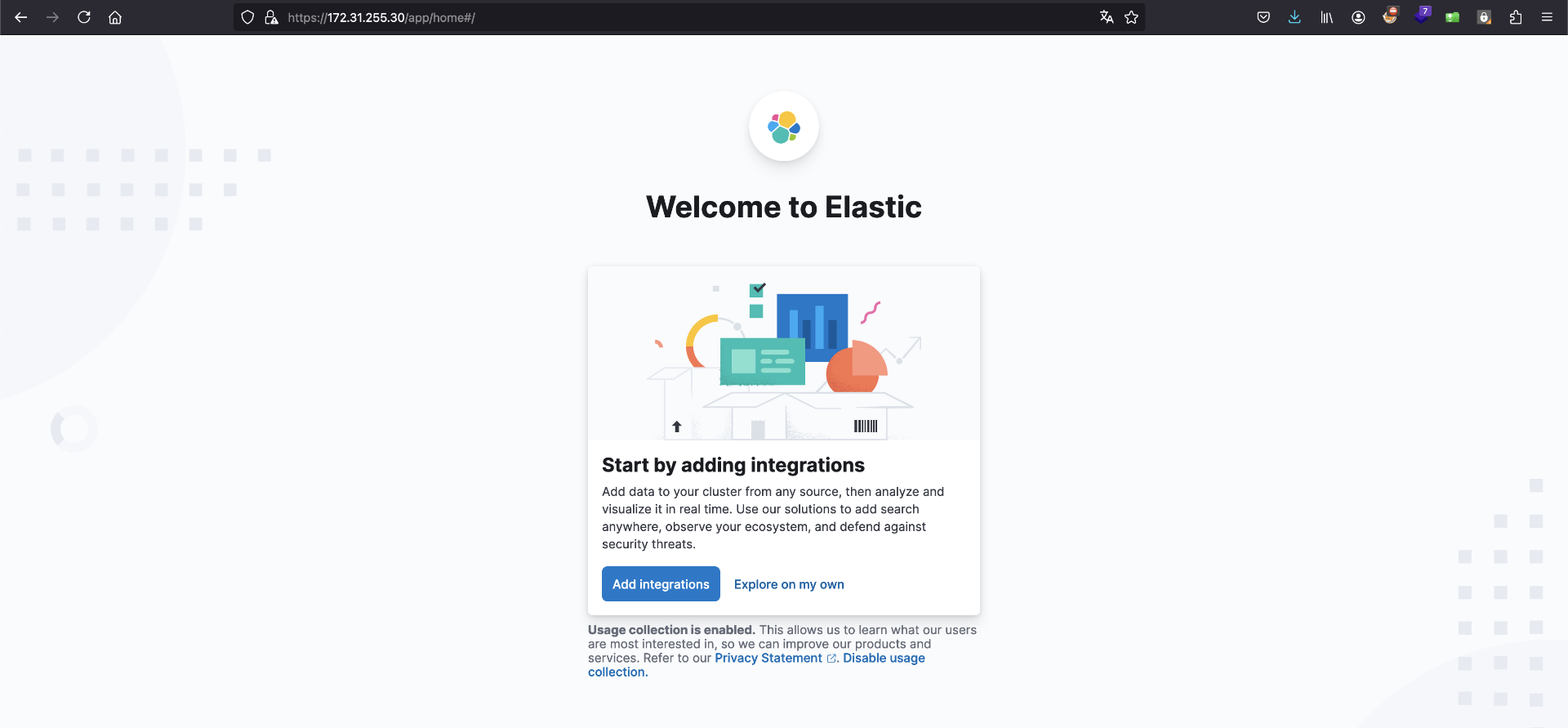Click the fox-face extension icon
The image size is (1568, 728).
[1390, 16]
